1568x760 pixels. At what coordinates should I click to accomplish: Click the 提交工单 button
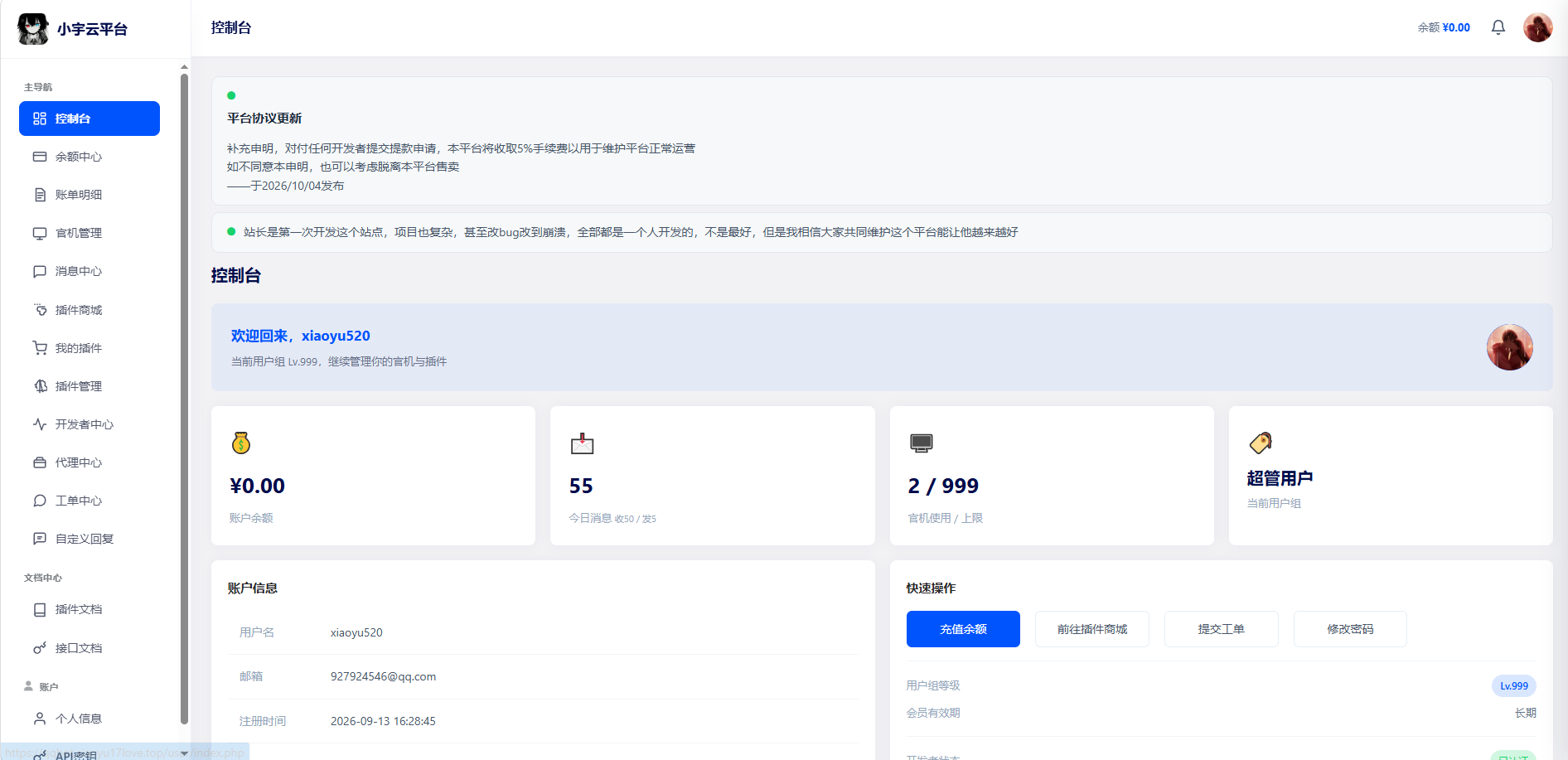click(1222, 629)
